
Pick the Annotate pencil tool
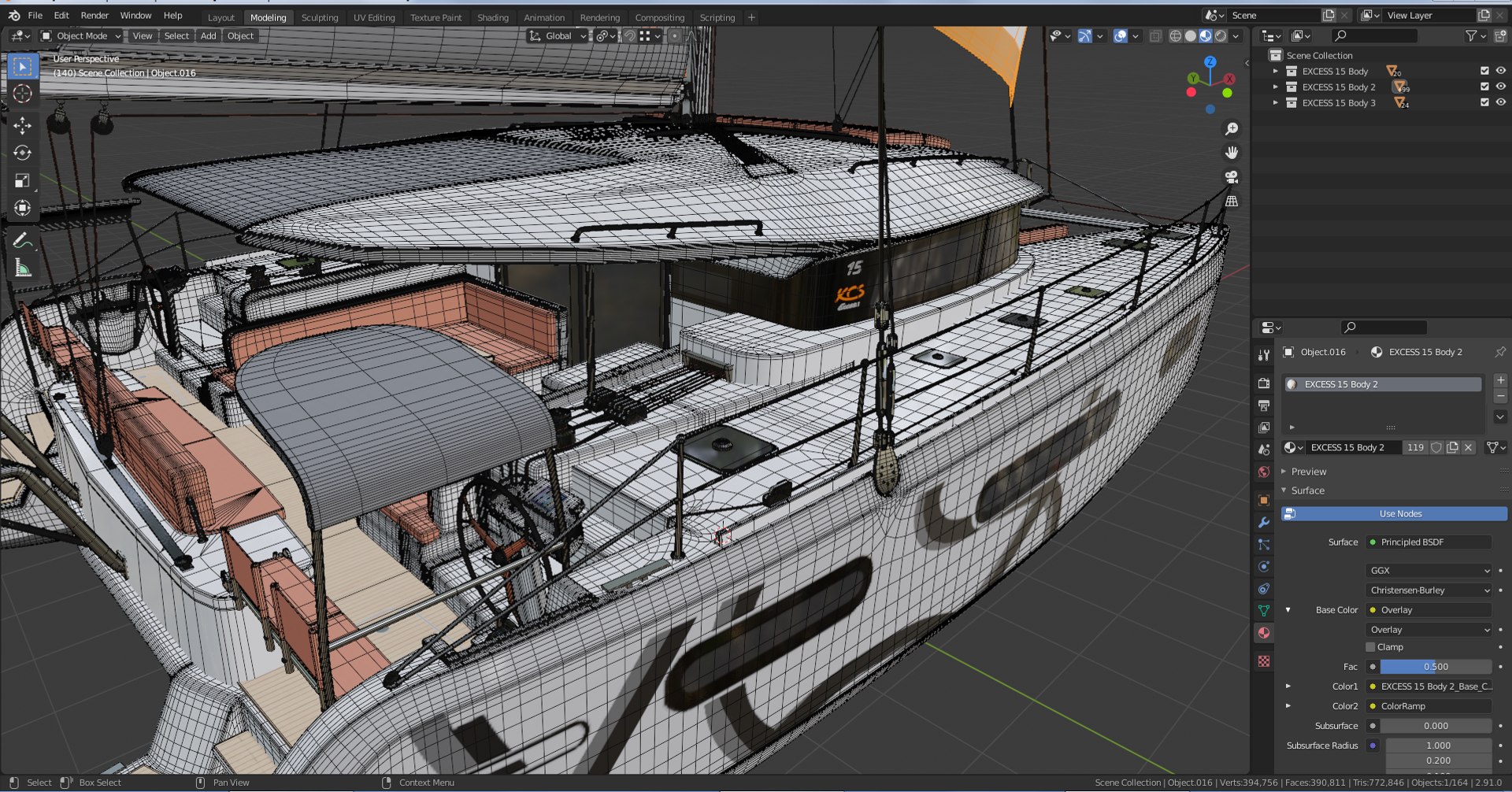point(22,240)
